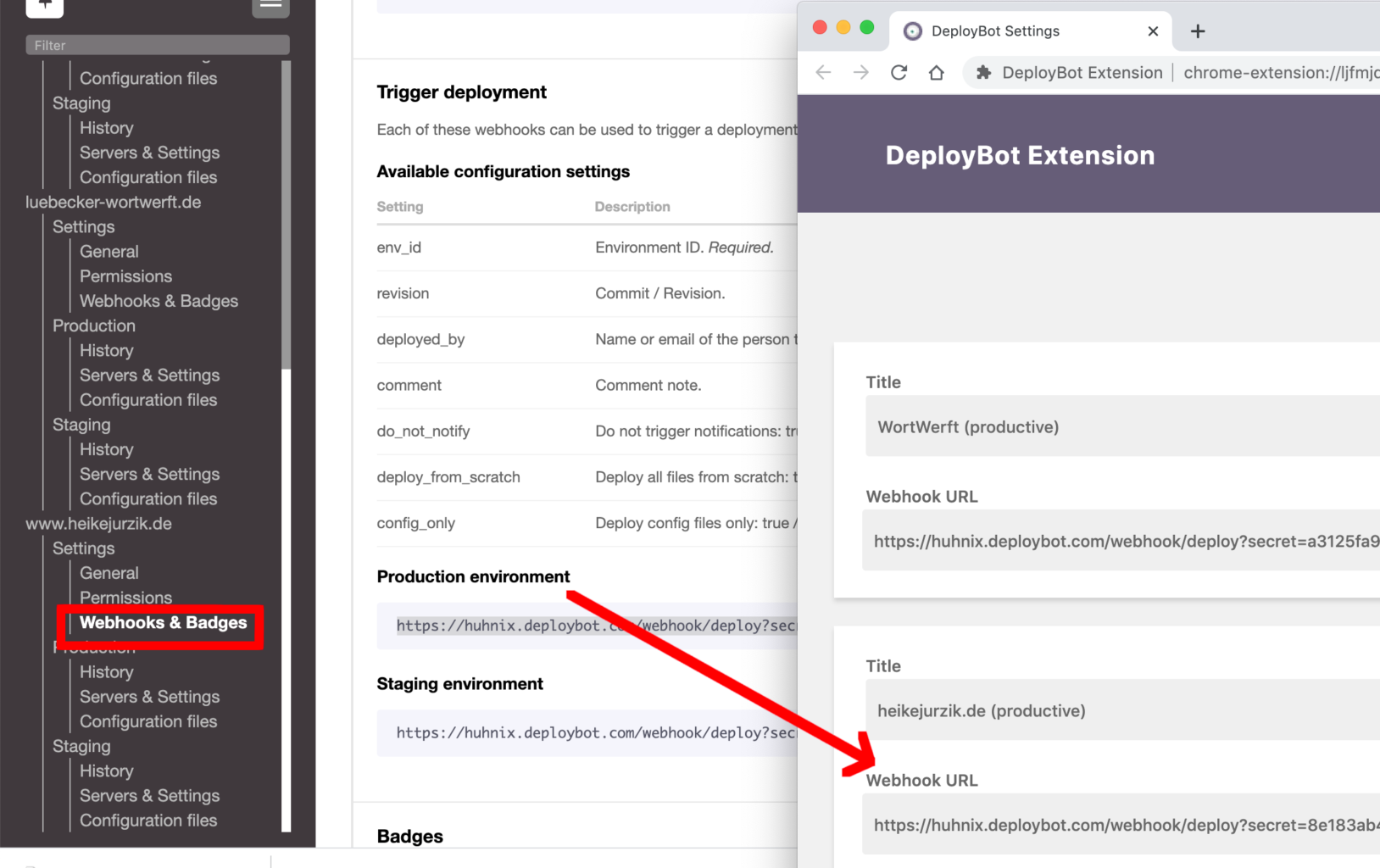
Task: Click the Trigger deployment heading
Action: coord(461,92)
